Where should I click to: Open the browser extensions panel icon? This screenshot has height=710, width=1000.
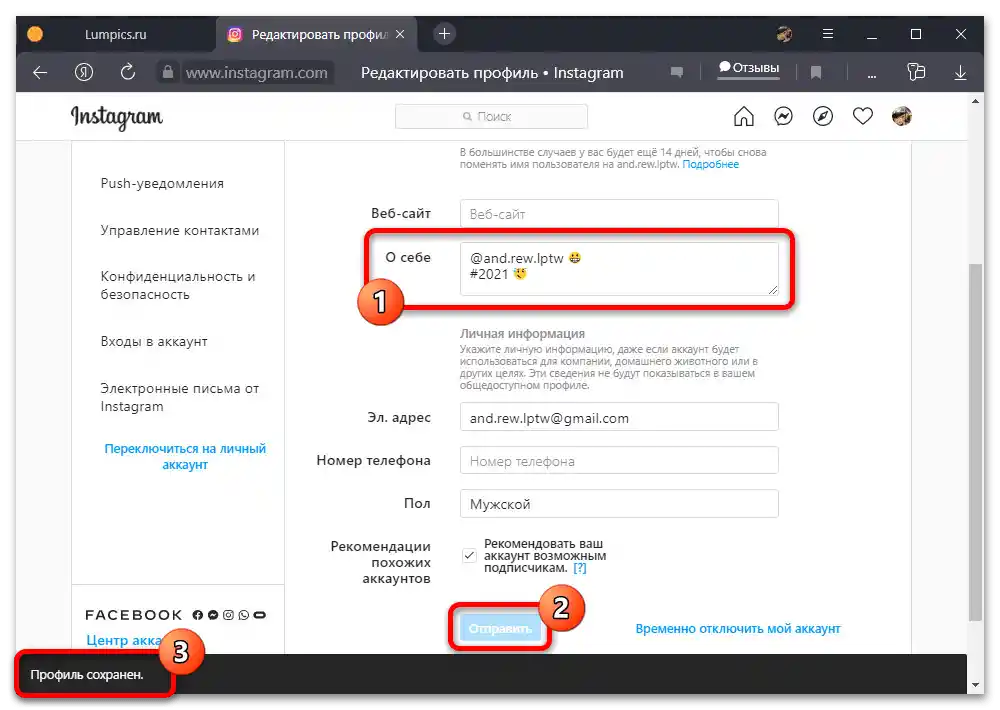click(x=916, y=72)
